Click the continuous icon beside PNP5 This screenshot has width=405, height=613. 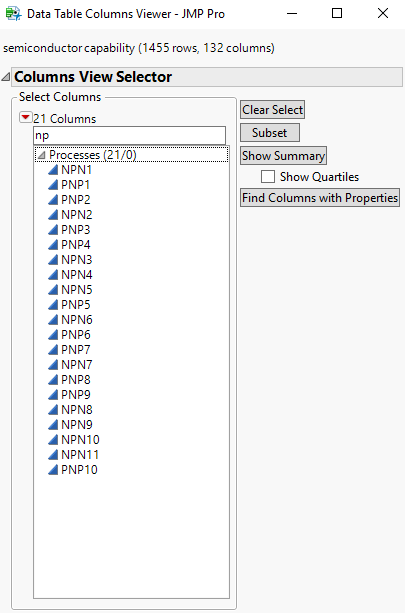53,305
